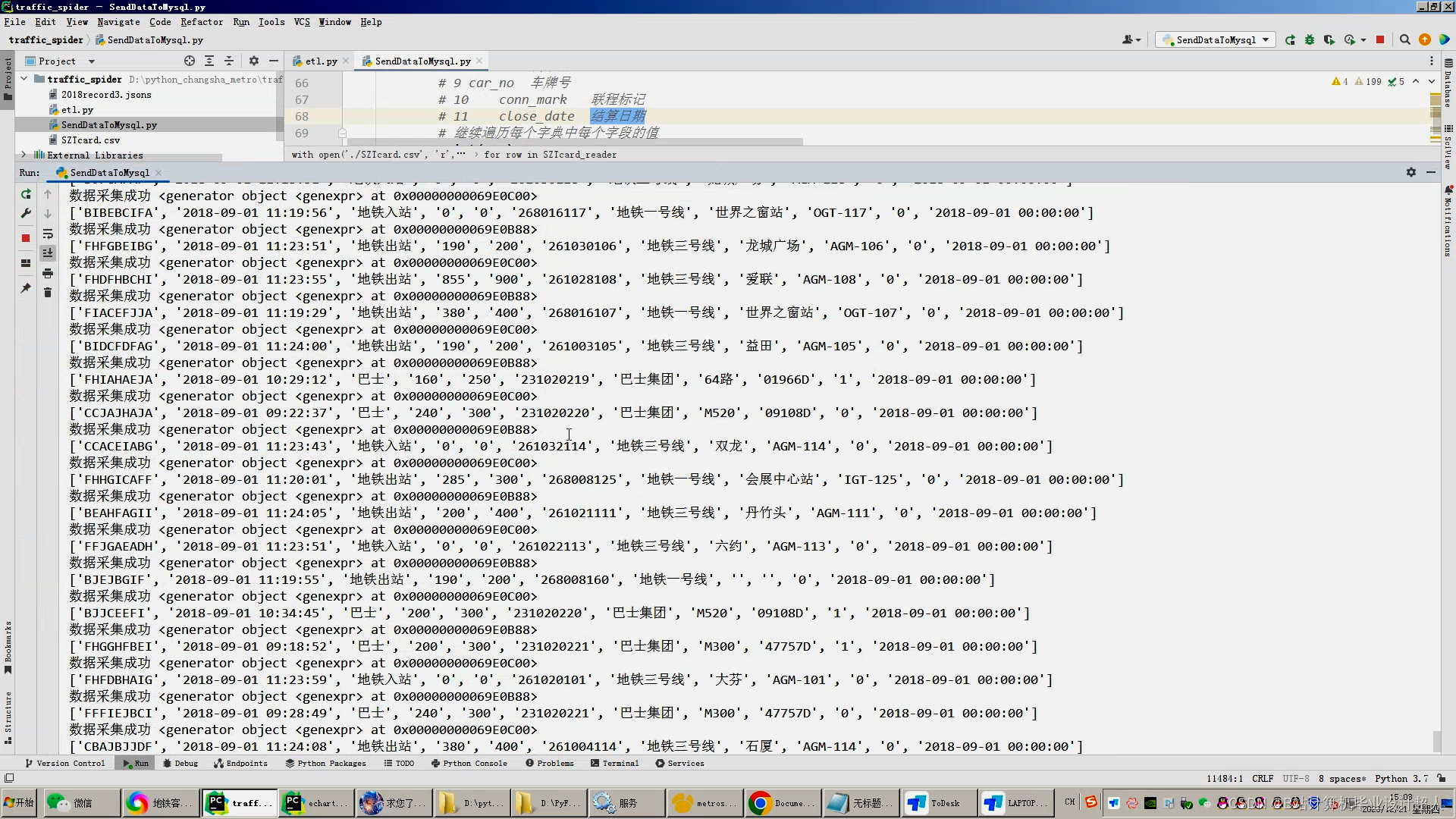Open SendDataToMysql run configuration dropdown

pyautogui.click(x=1216, y=40)
